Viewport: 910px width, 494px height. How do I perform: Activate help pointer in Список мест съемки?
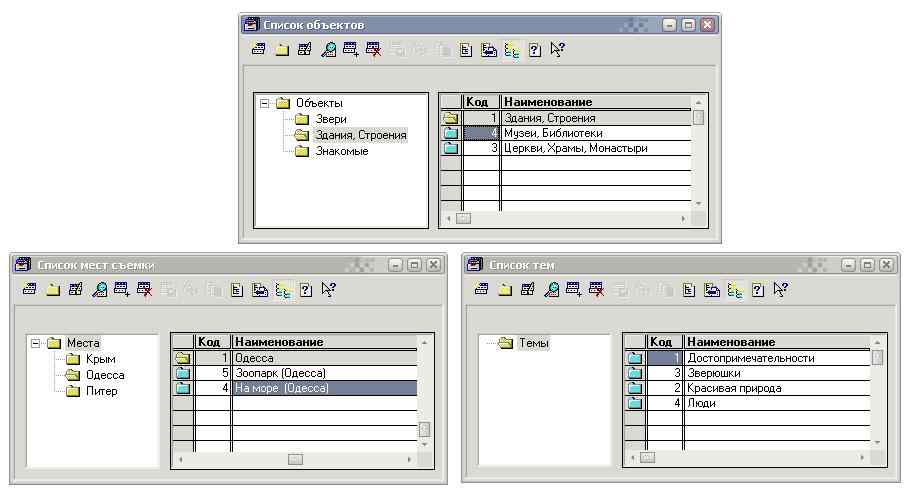pos(328,289)
